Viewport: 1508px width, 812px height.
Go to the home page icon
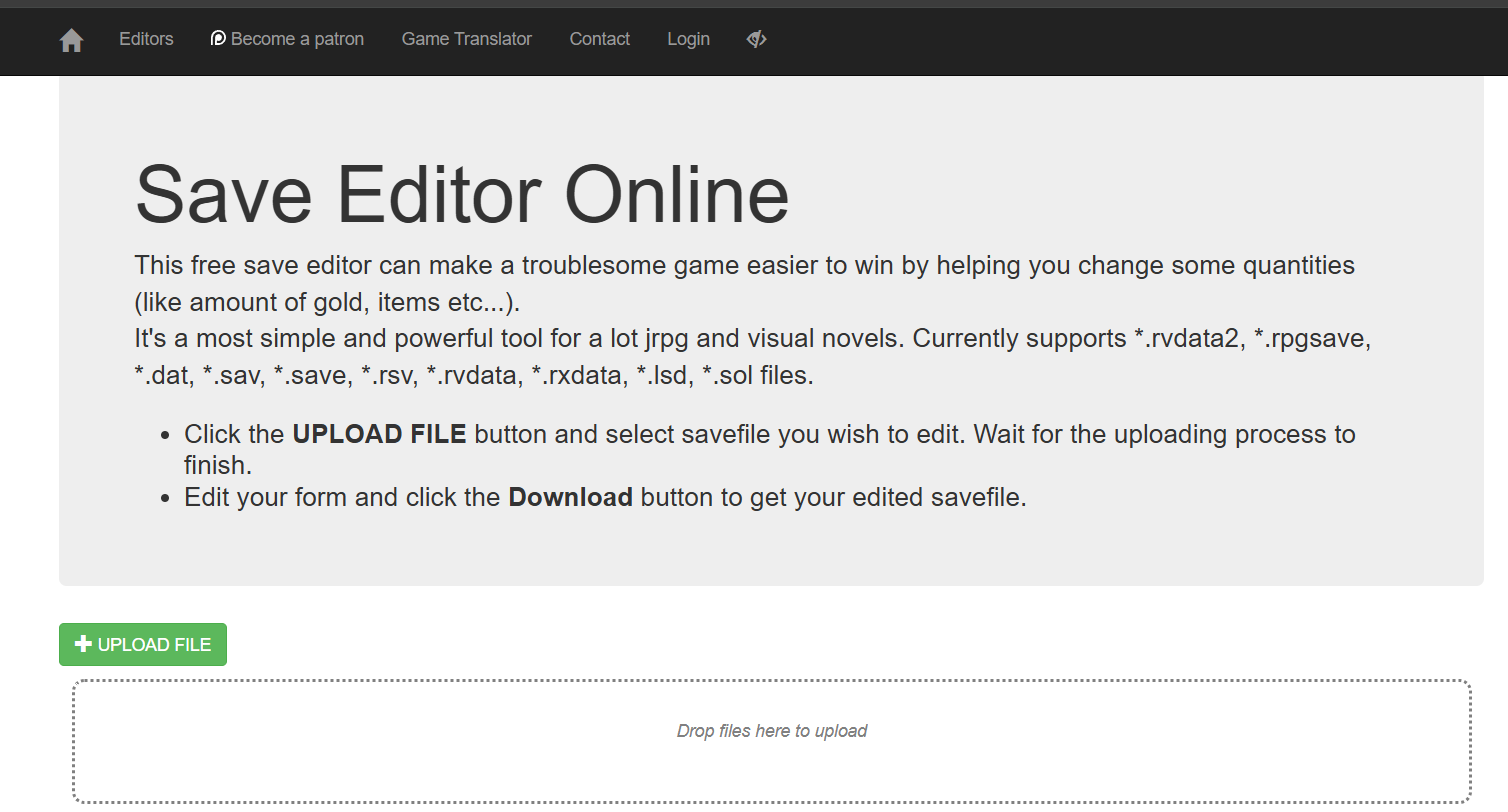[x=71, y=40]
